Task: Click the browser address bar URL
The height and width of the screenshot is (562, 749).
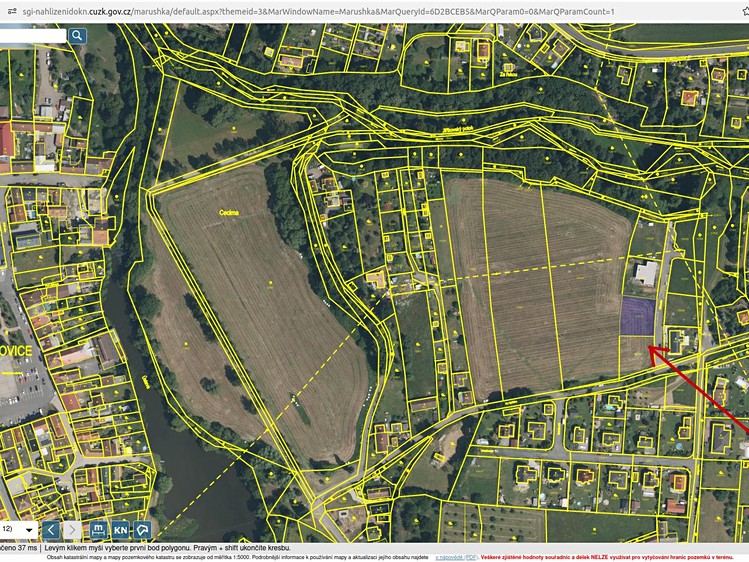Action: pyautogui.click(x=319, y=11)
